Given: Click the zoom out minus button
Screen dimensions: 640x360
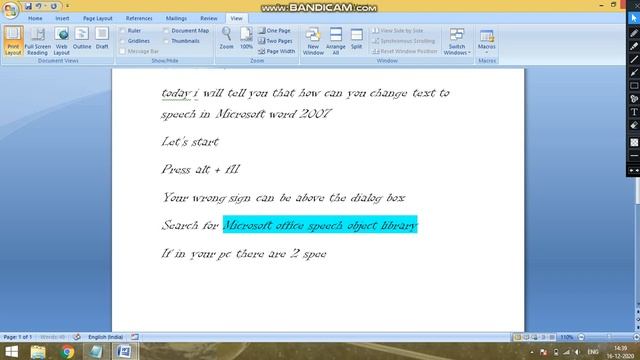Looking at the screenshot, I should click(581, 337).
